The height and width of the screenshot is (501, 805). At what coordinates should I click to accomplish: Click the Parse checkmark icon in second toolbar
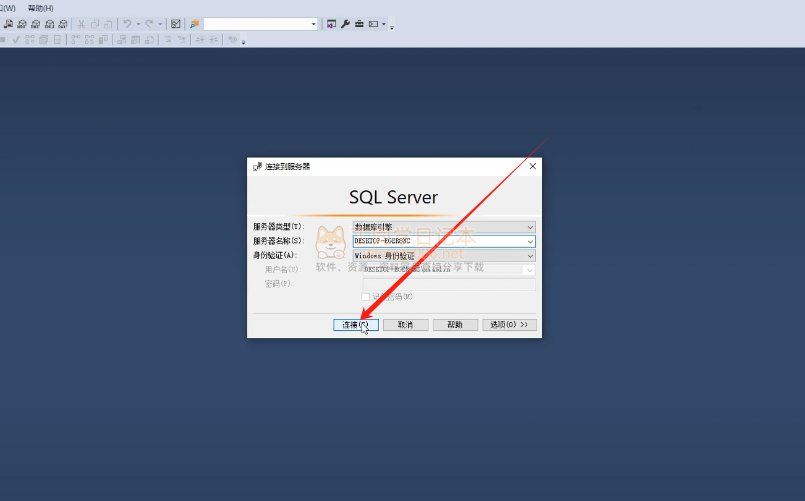pos(16,40)
